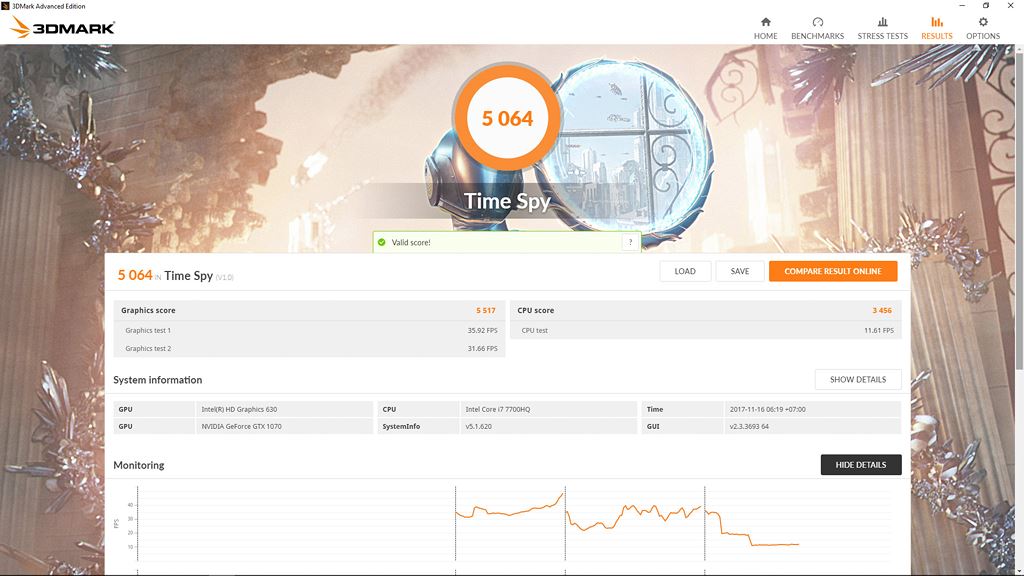Image resolution: width=1024 pixels, height=576 pixels.
Task: Click the Graphics score label
Action: click(148, 311)
